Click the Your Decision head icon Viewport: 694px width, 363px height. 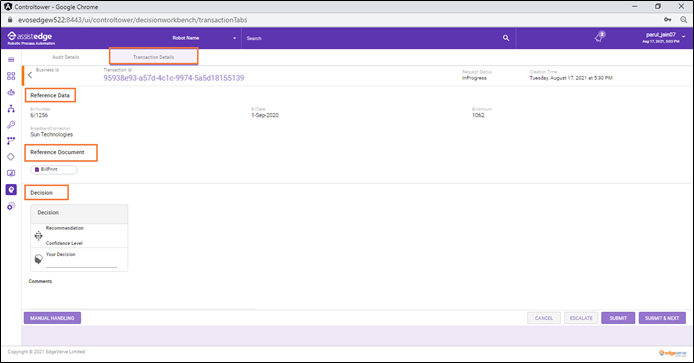coord(39,259)
